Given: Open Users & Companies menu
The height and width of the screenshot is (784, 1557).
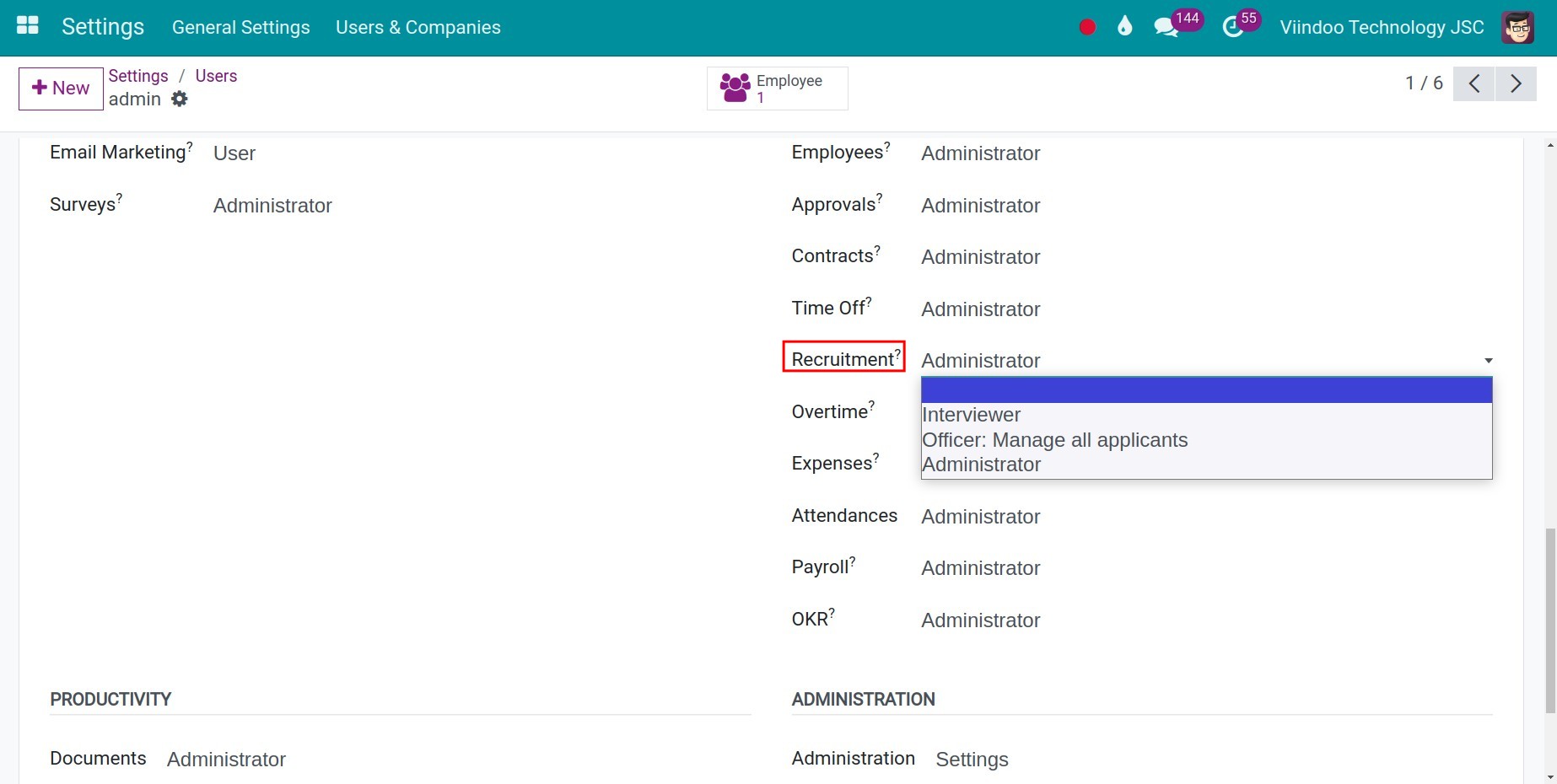Looking at the screenshot, I should (418, 27).
